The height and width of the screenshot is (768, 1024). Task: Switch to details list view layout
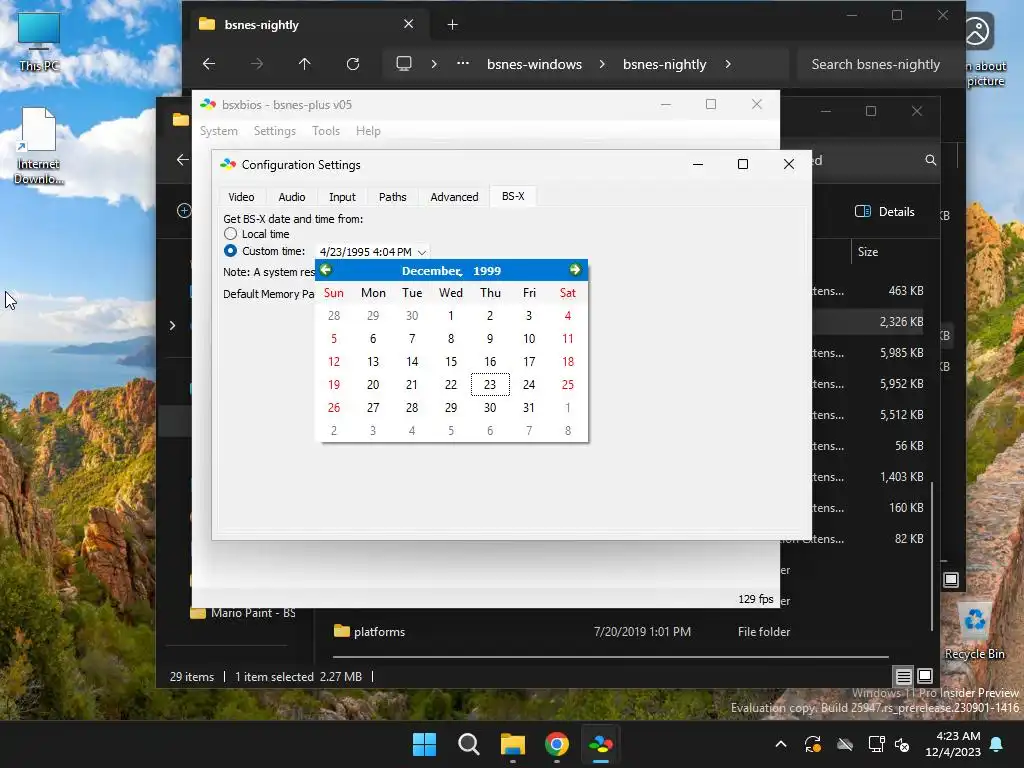point(903,677)
